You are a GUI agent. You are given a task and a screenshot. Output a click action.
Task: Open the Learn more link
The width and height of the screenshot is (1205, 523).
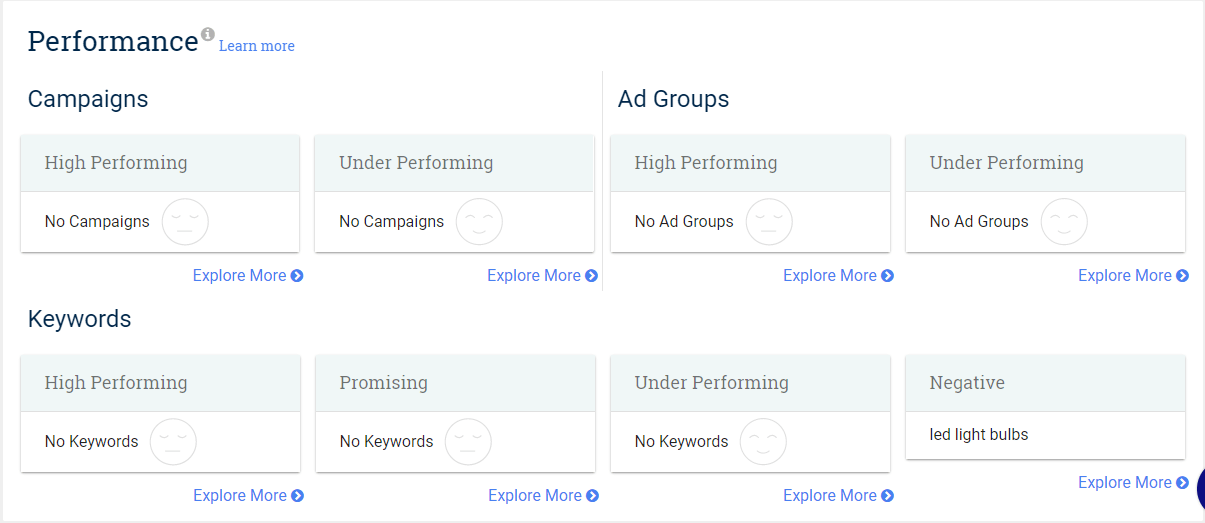point(257,46)
